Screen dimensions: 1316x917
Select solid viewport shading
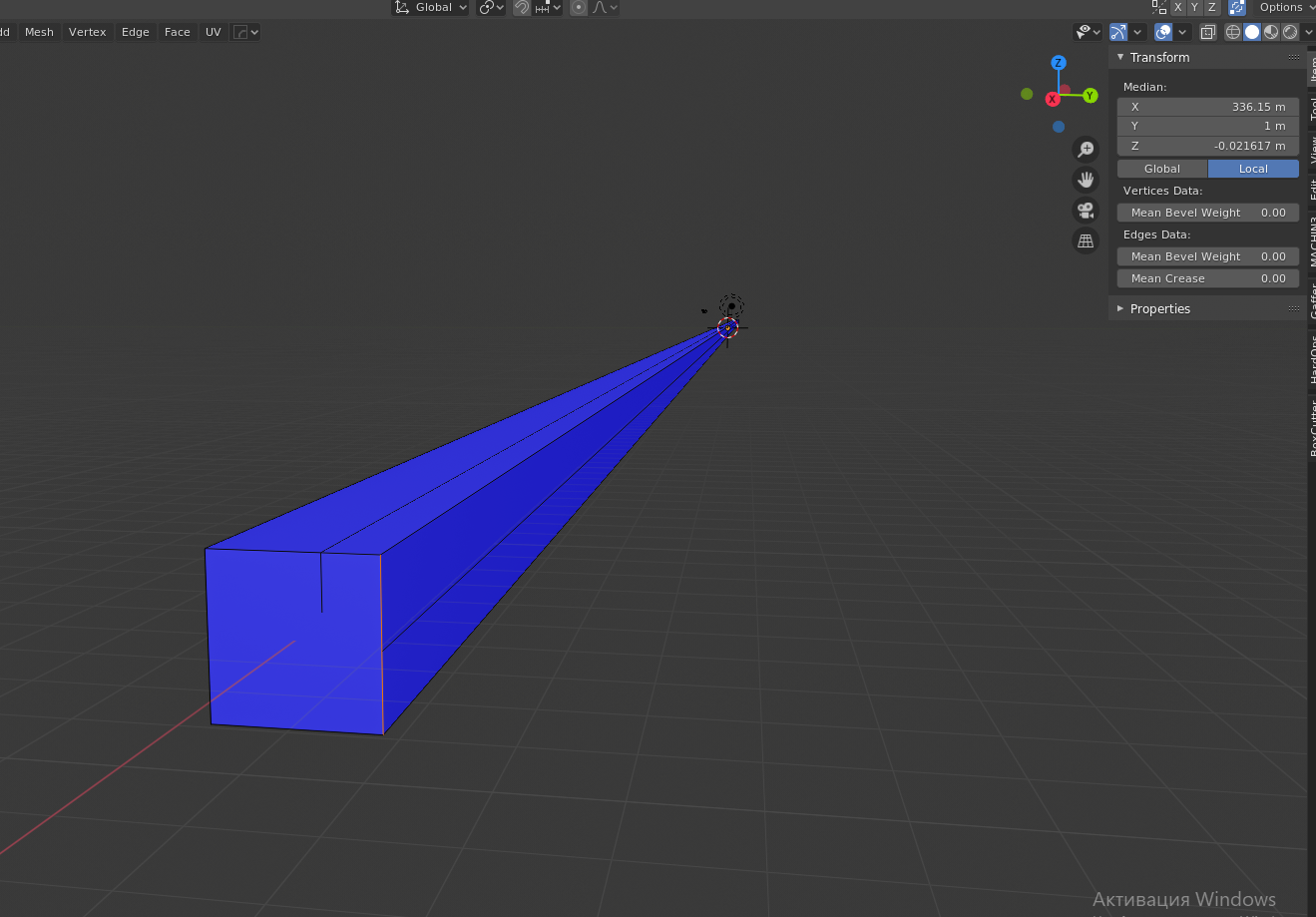[x=1252, y=32]
